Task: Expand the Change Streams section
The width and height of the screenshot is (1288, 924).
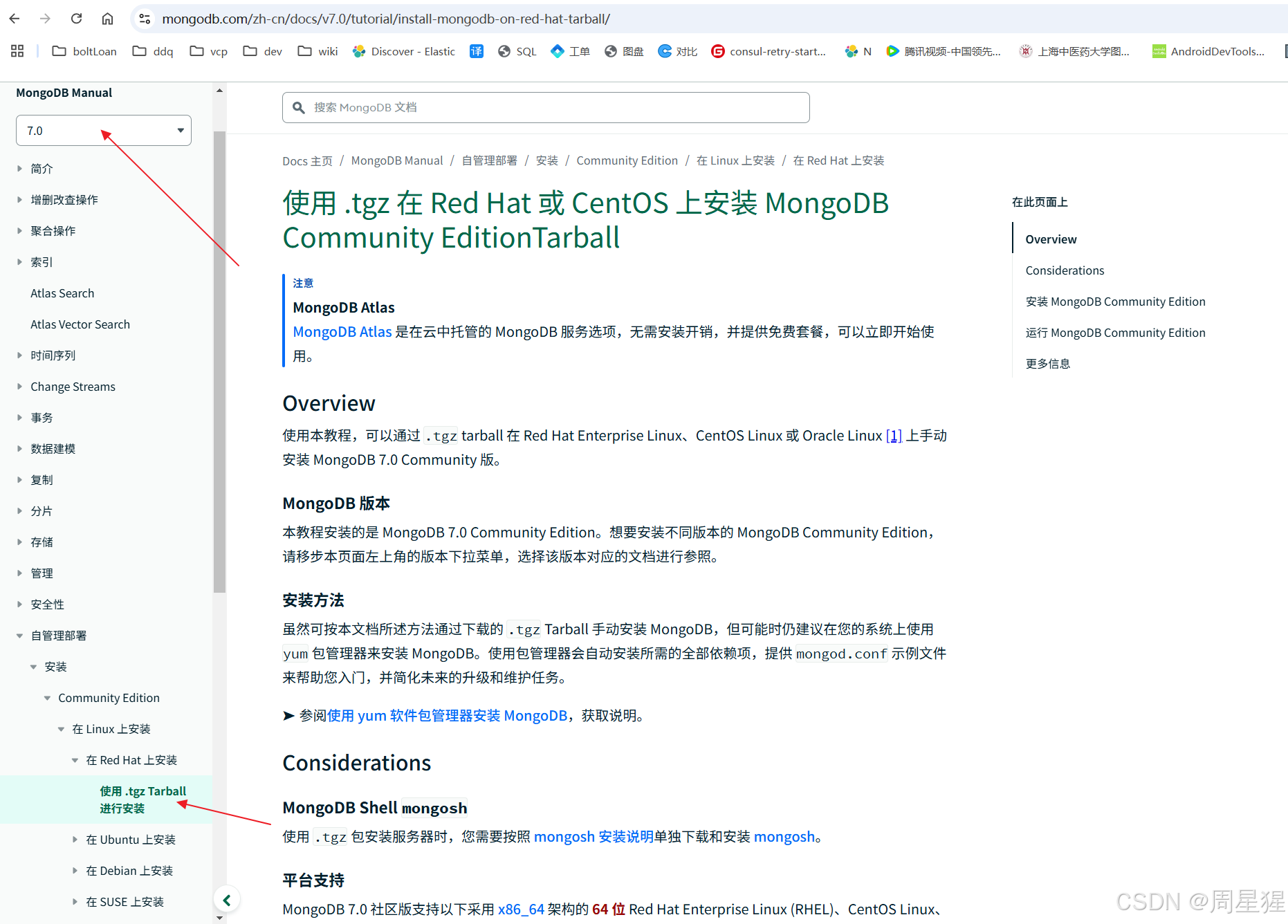Action: click(x=20, y=386)
